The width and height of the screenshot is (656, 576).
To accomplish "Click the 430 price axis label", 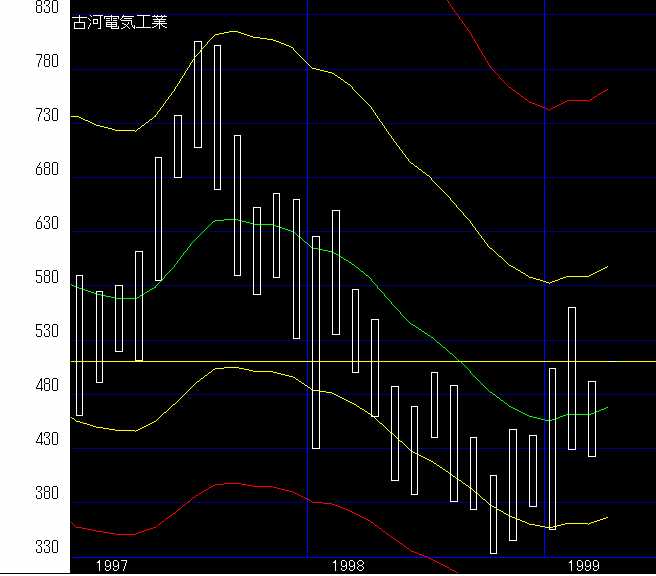I will [19, 440].
